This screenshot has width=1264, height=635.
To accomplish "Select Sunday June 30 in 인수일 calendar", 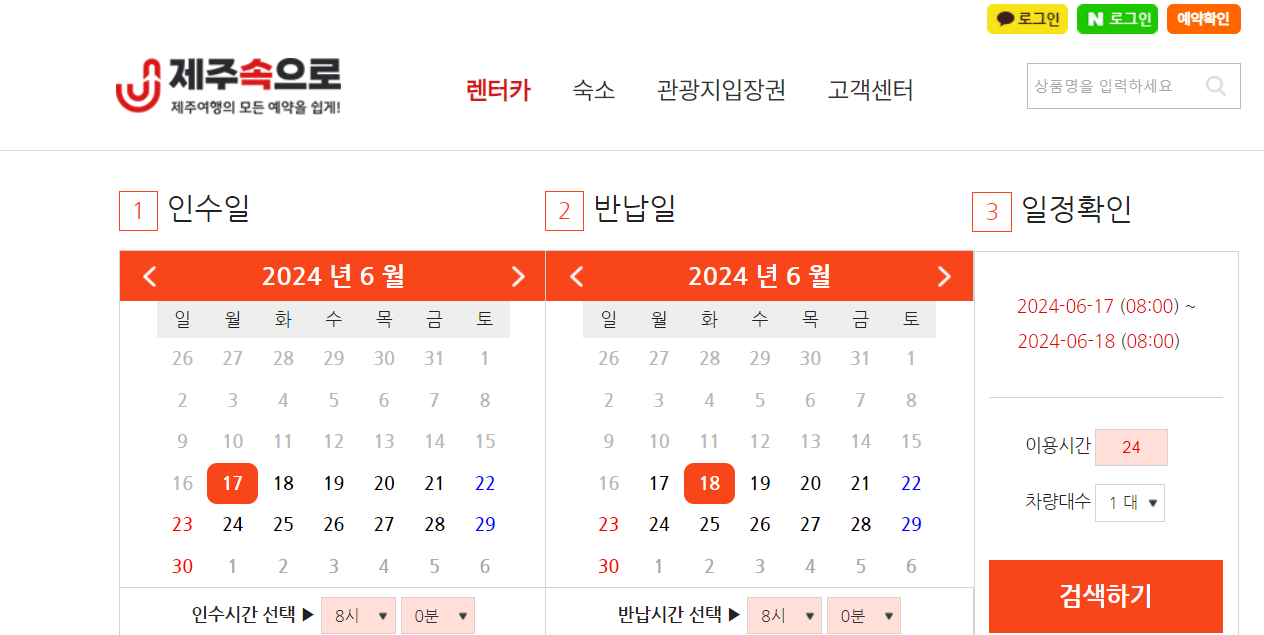I will pyautogui.click(x=182, y=566).
